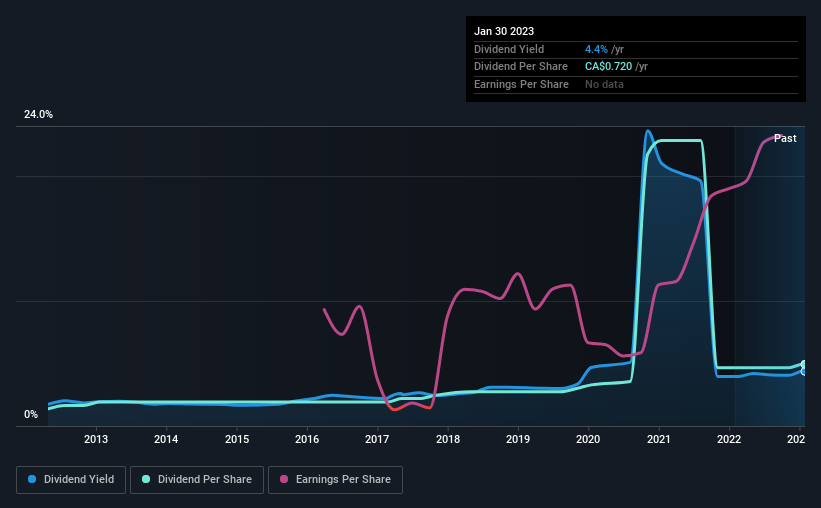The width and height of the screenshot is (821, 508).
Task: Click the 2018 x-axis label
Action: point(448,439)
